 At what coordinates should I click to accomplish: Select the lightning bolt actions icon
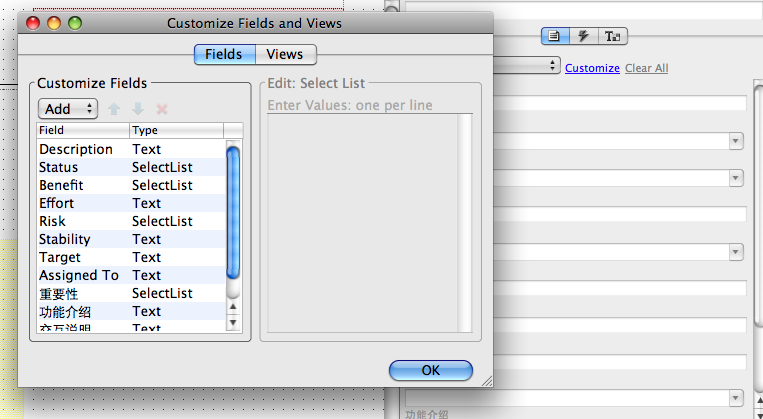(x=584, y=36)
